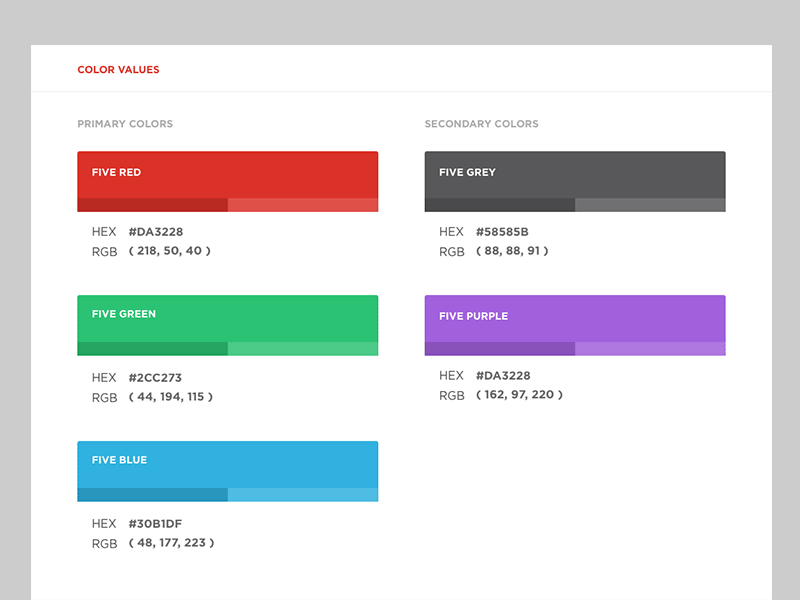Viewport: 800px width, 600px height.
Task: Select the dark red shade strip
Action: pos(153,205)
